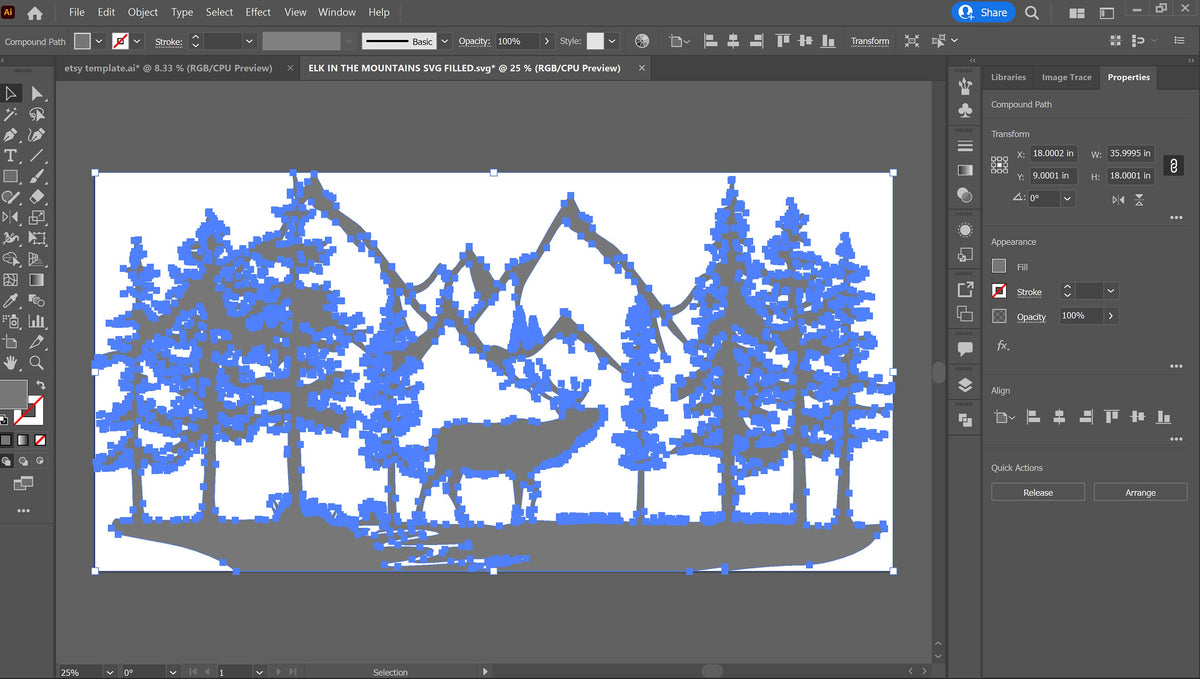
Task: Switch to Draw Behind mode
Action: coord(24,461)
